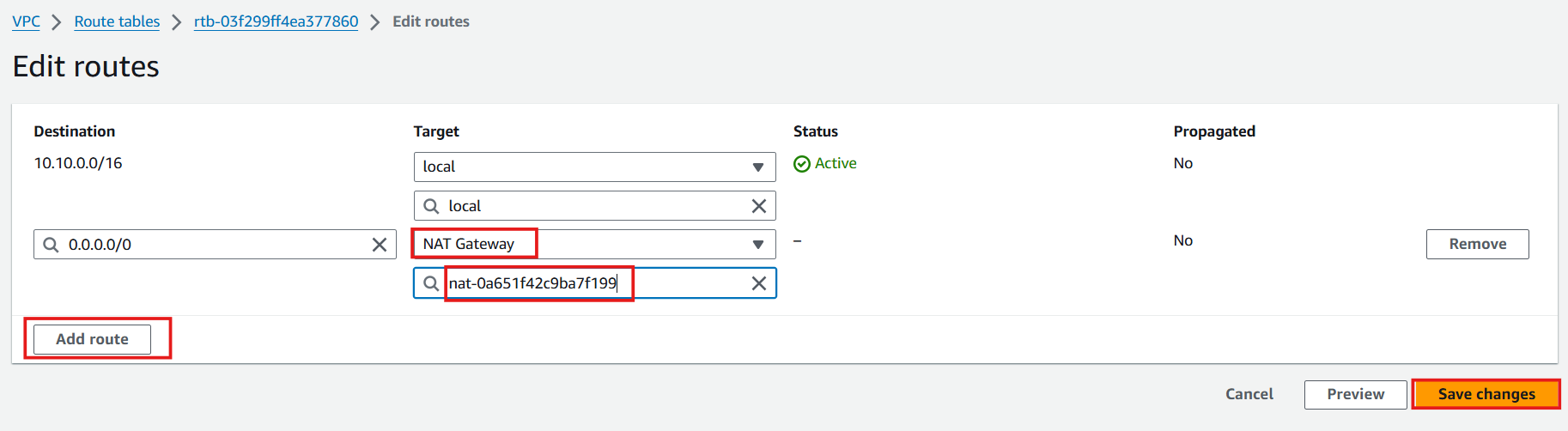Click the arrow on NAT Gateway dropdown
1568x431 pixels.
pyautogui.click(x=758, y=245)
